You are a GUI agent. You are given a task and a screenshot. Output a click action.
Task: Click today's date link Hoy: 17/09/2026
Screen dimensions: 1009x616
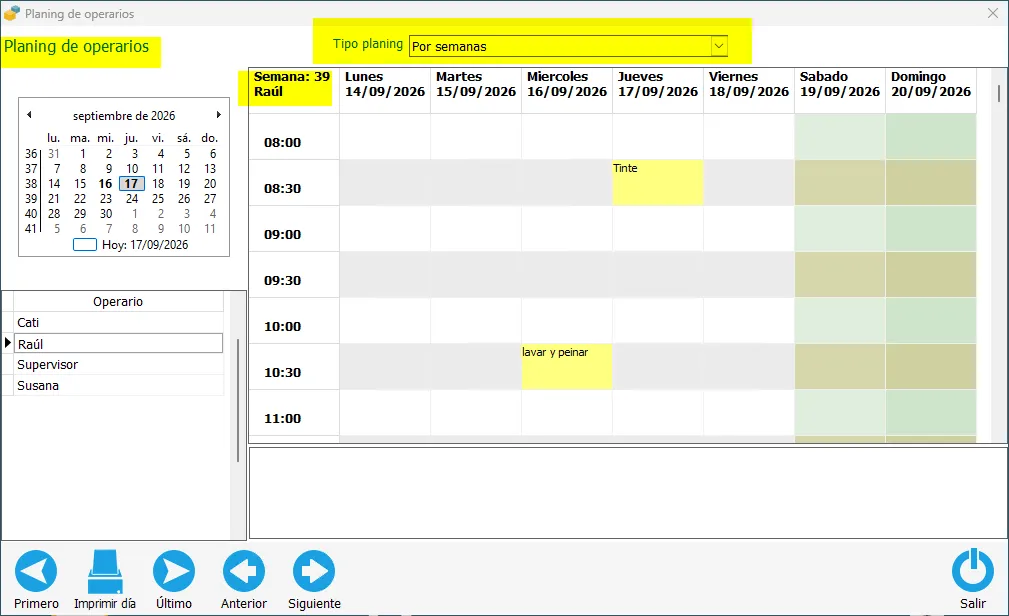click(145, 245)
